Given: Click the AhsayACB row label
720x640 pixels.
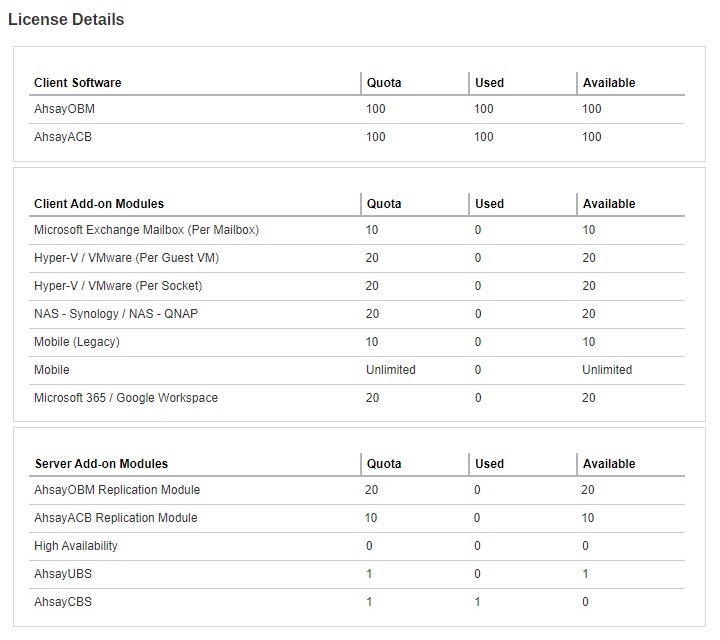Looking at the screenshot, I should pyautogui.click(x=63, y=137).
